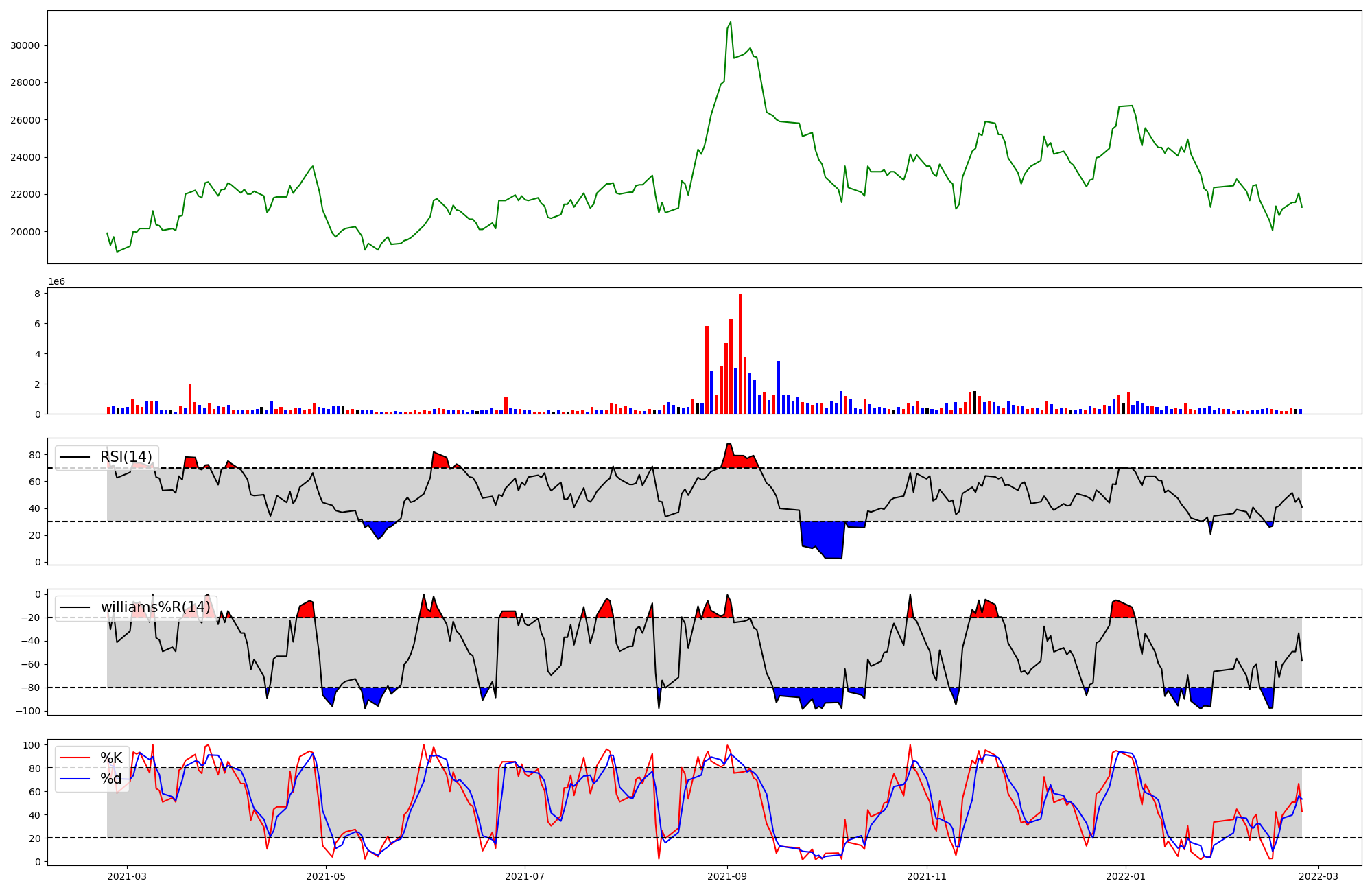Click the 2021-09 x-axis date label

727,876
